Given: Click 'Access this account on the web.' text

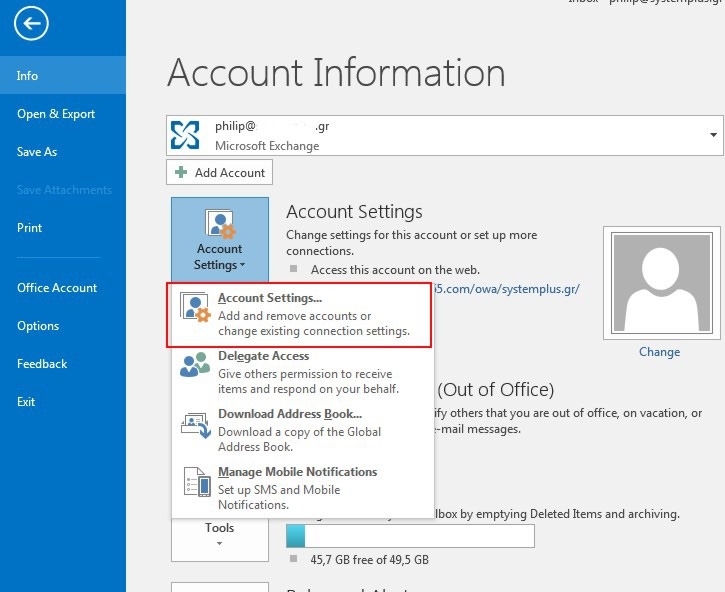Looking at the screenshot, I should pos(395,270).
